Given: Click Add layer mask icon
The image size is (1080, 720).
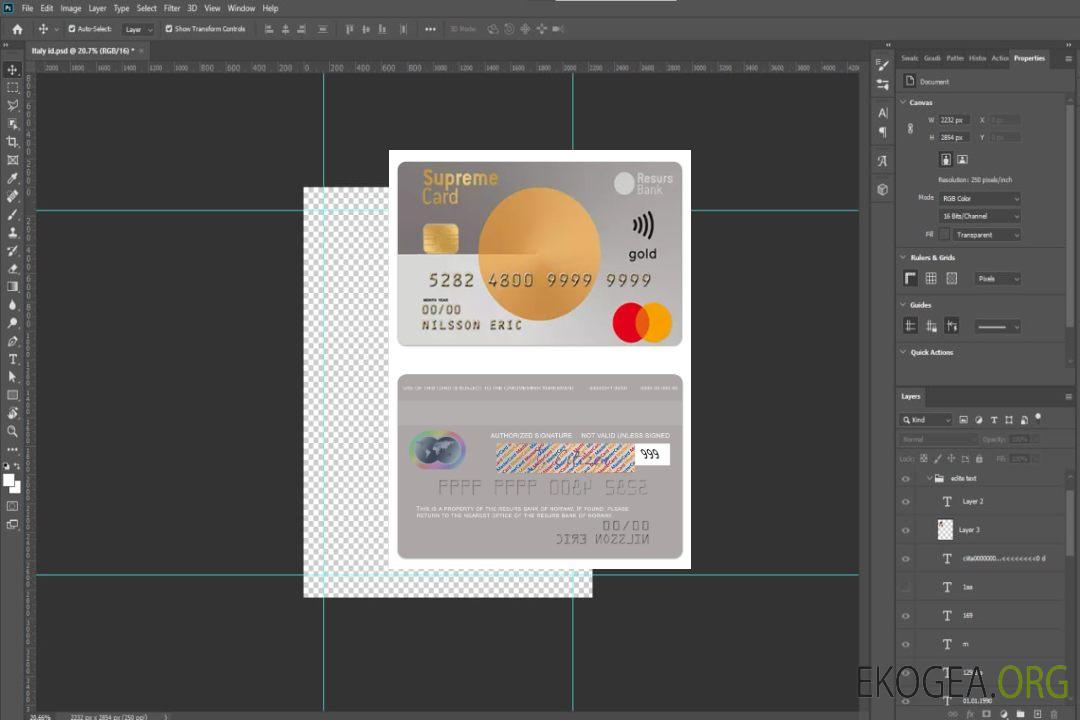Looking at the screenshot, I should point(986,714).
